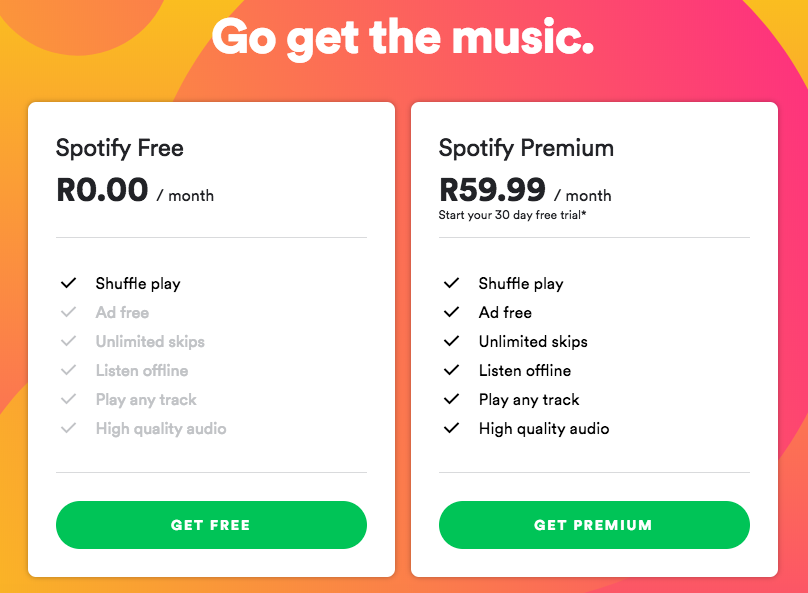Select the Spotify Free plan title

coord(120,149)
